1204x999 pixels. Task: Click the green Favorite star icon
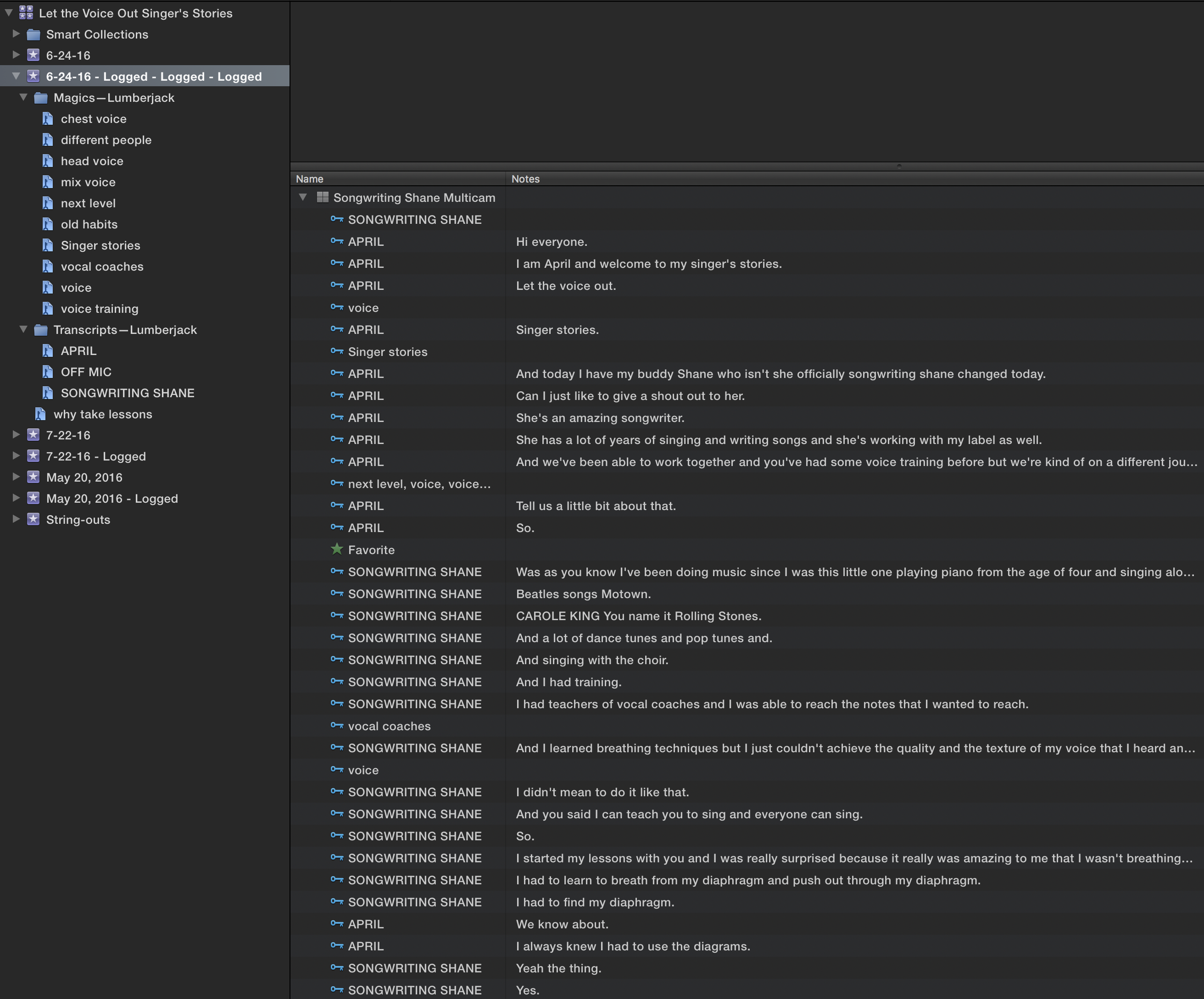point(337,549)
